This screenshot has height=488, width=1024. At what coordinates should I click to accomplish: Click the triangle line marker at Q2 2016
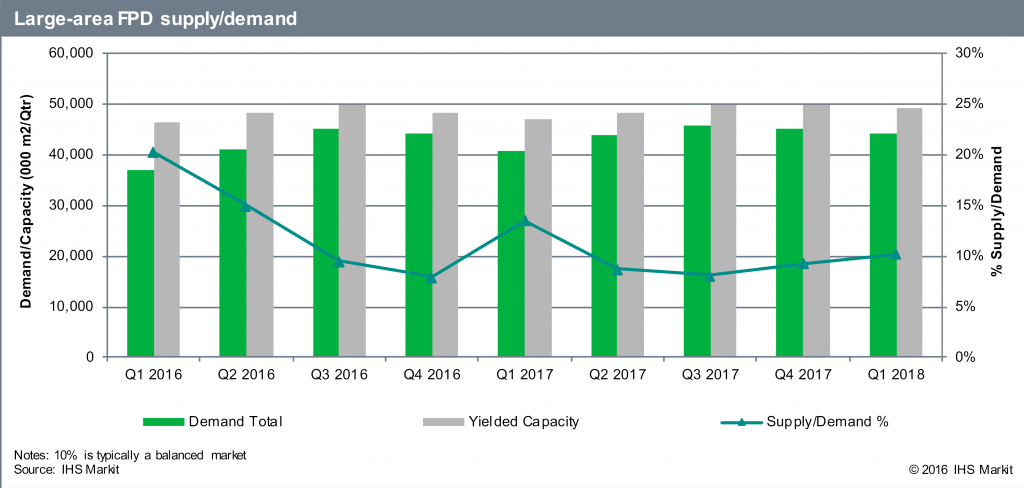246,206
